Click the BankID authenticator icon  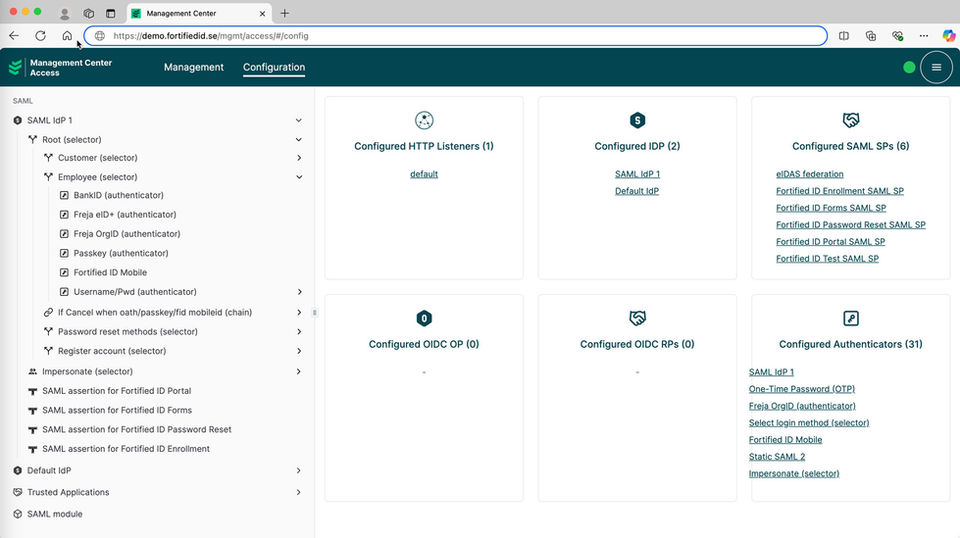coord(64,195)
